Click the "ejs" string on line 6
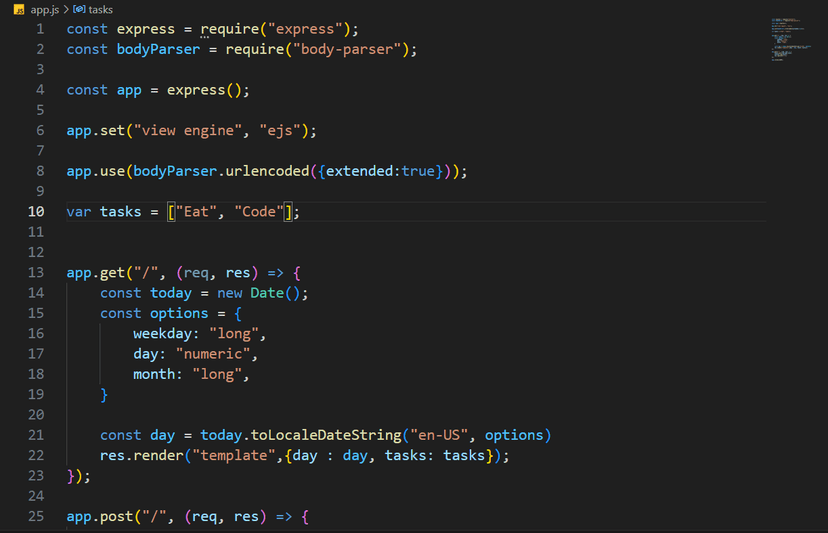Image resolution: width=828 pixels, height=533 pixels. pos(280,130)
